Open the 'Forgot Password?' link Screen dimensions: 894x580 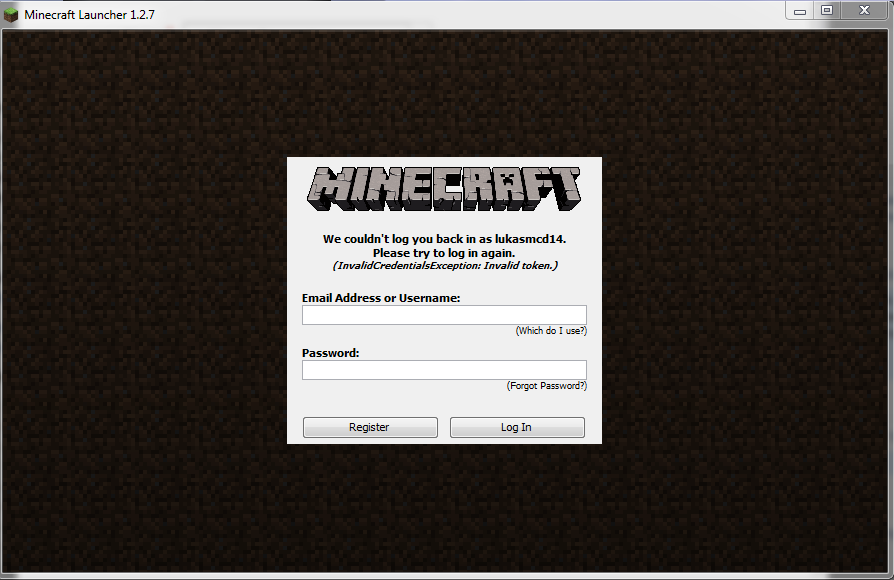tap(547, 386)
